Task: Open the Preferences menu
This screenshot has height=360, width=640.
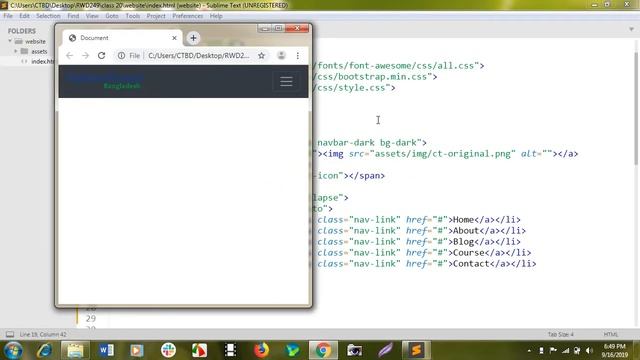Action: click(187, 16)
